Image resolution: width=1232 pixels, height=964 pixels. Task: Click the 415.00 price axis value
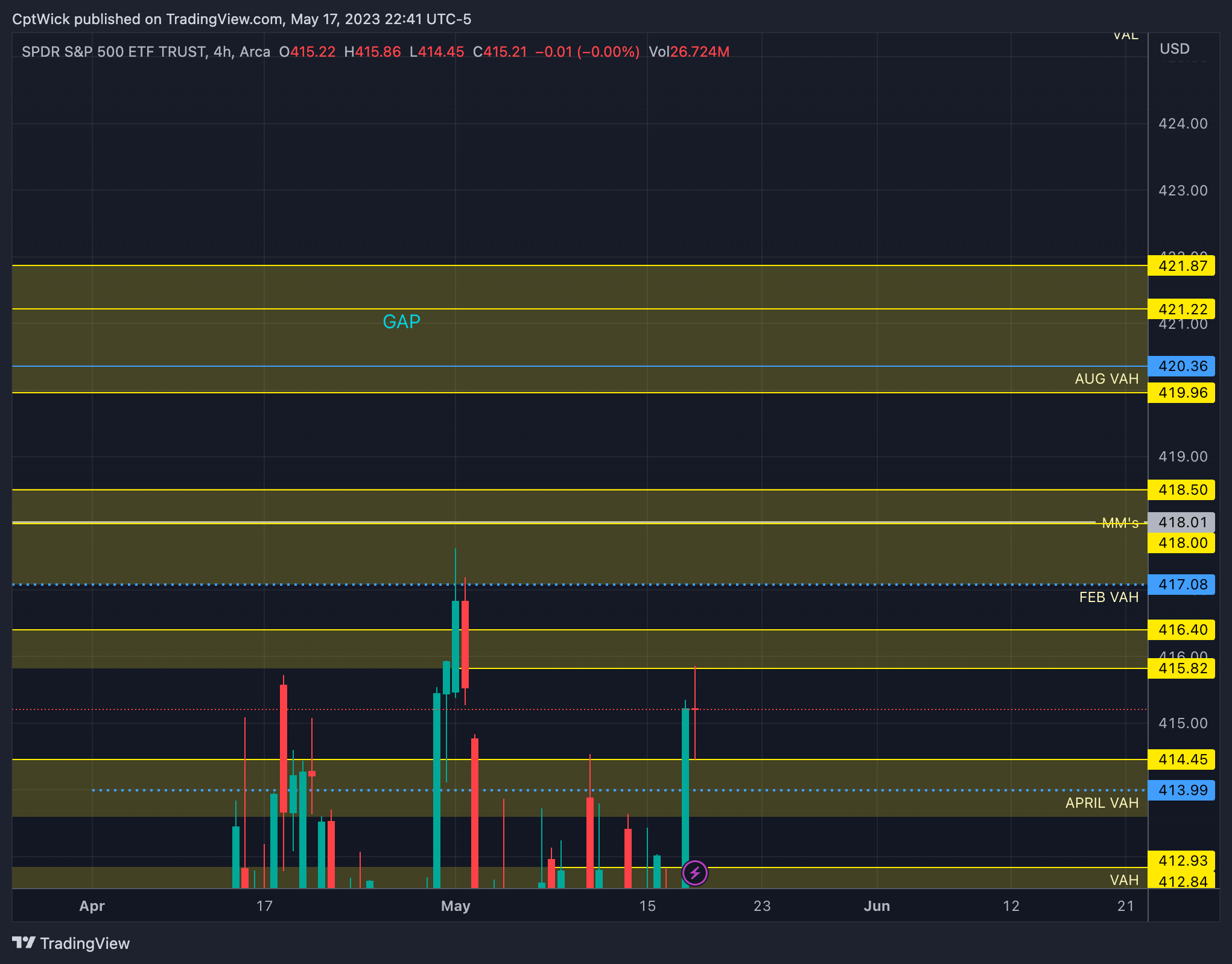point(1183,723)
